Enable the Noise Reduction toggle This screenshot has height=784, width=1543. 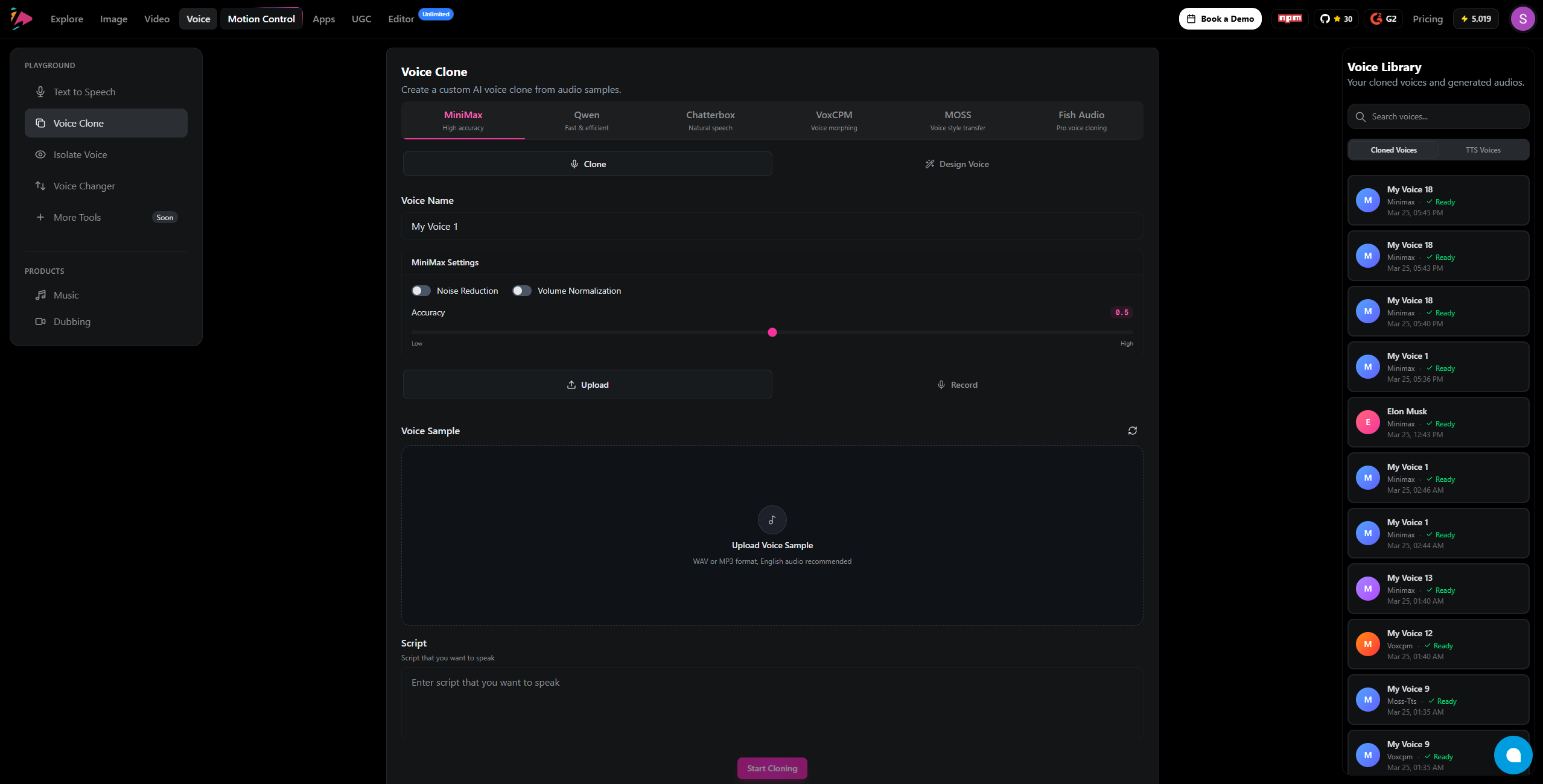(421, 291)
